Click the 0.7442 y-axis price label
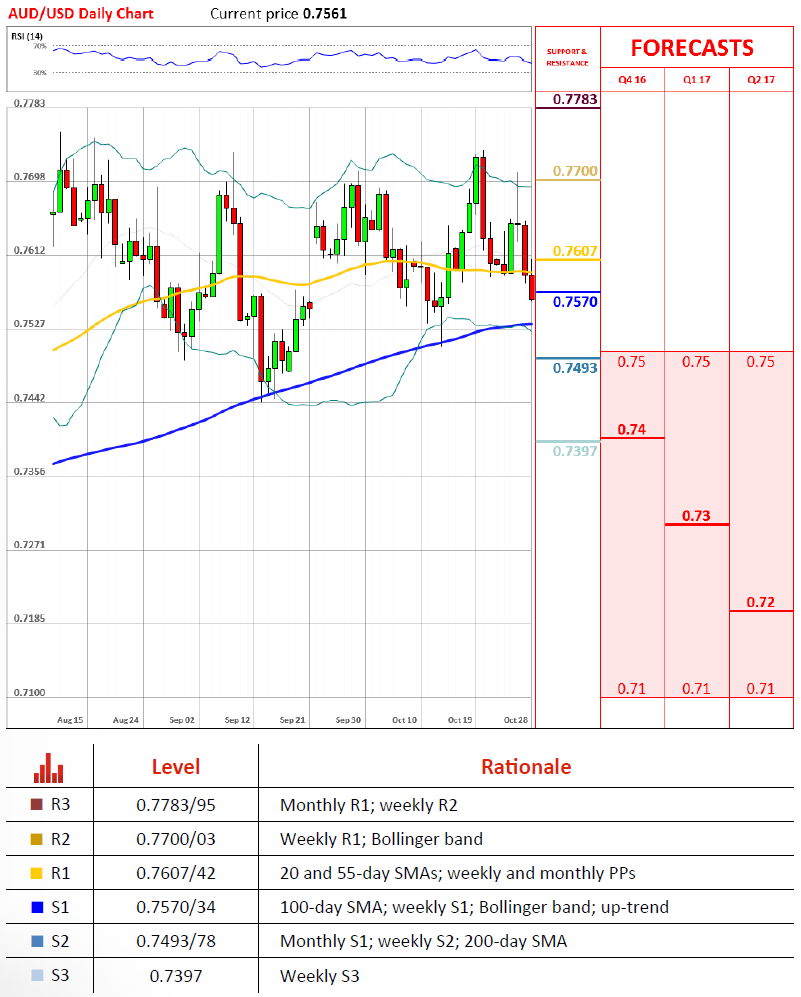This screenshot has width=801, height=997. pyautogui.click(x=30, y=398)
